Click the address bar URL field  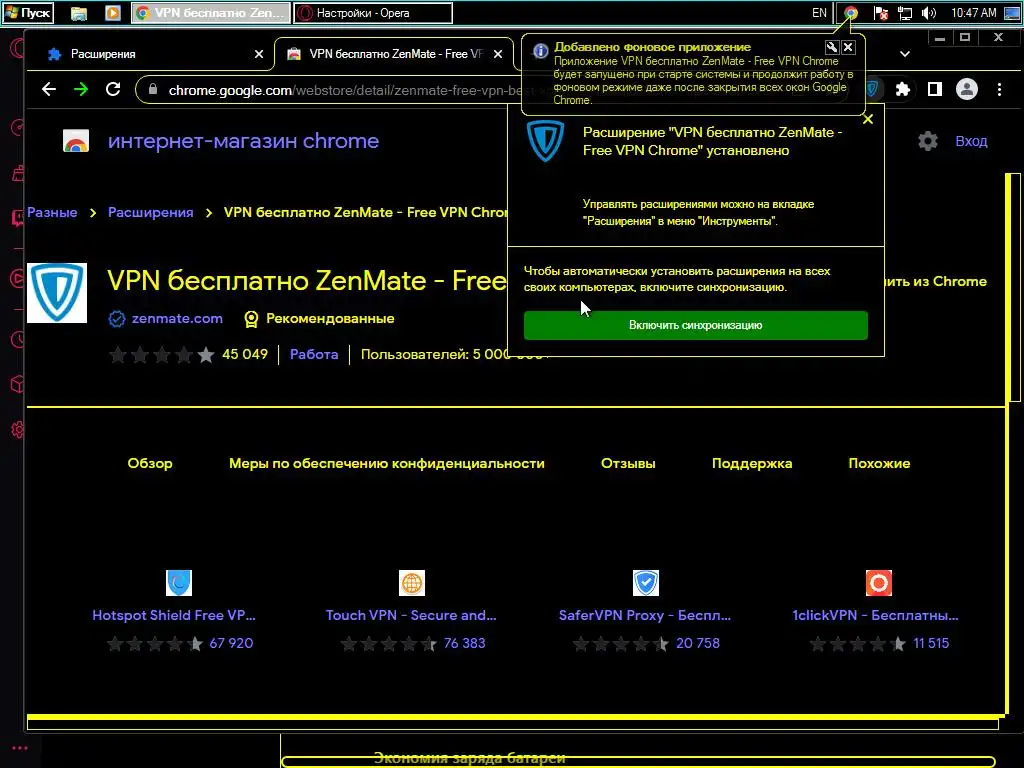click(340, 90)
